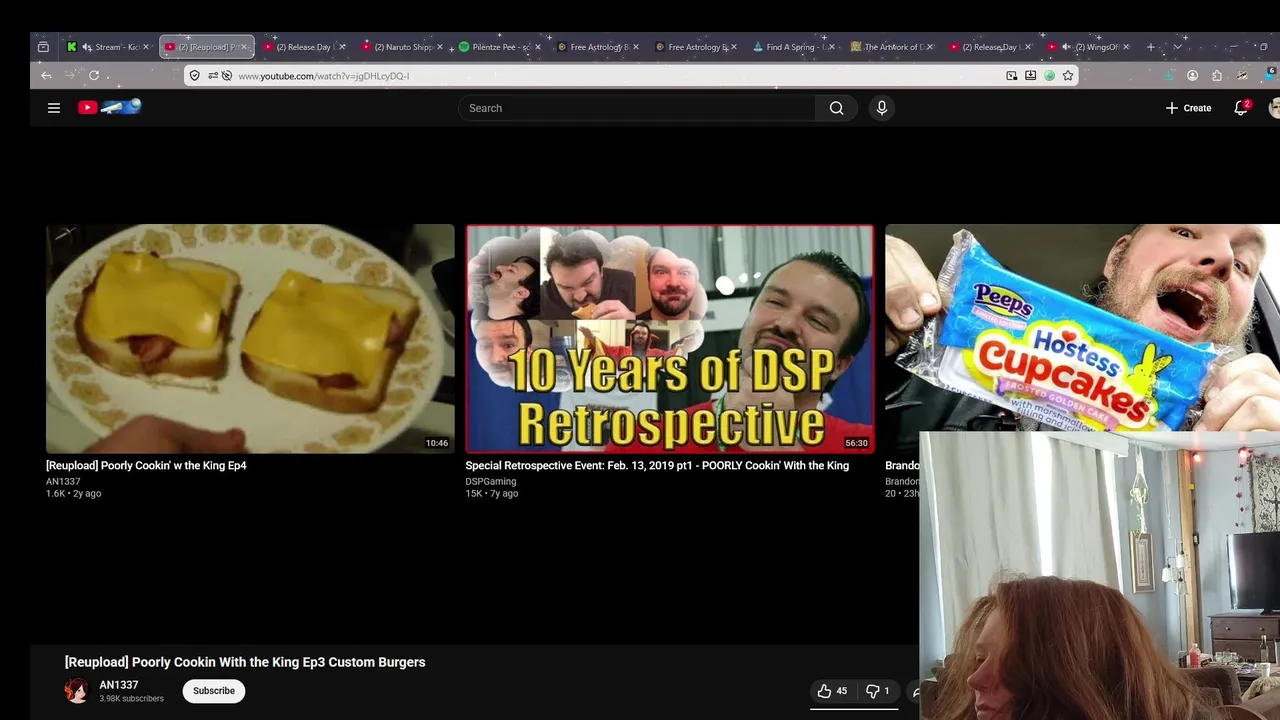Click the install page icon in address bar
The height and width of the screenshot is (720, 1280).
pyautogui.click(x=1030, y=75)
